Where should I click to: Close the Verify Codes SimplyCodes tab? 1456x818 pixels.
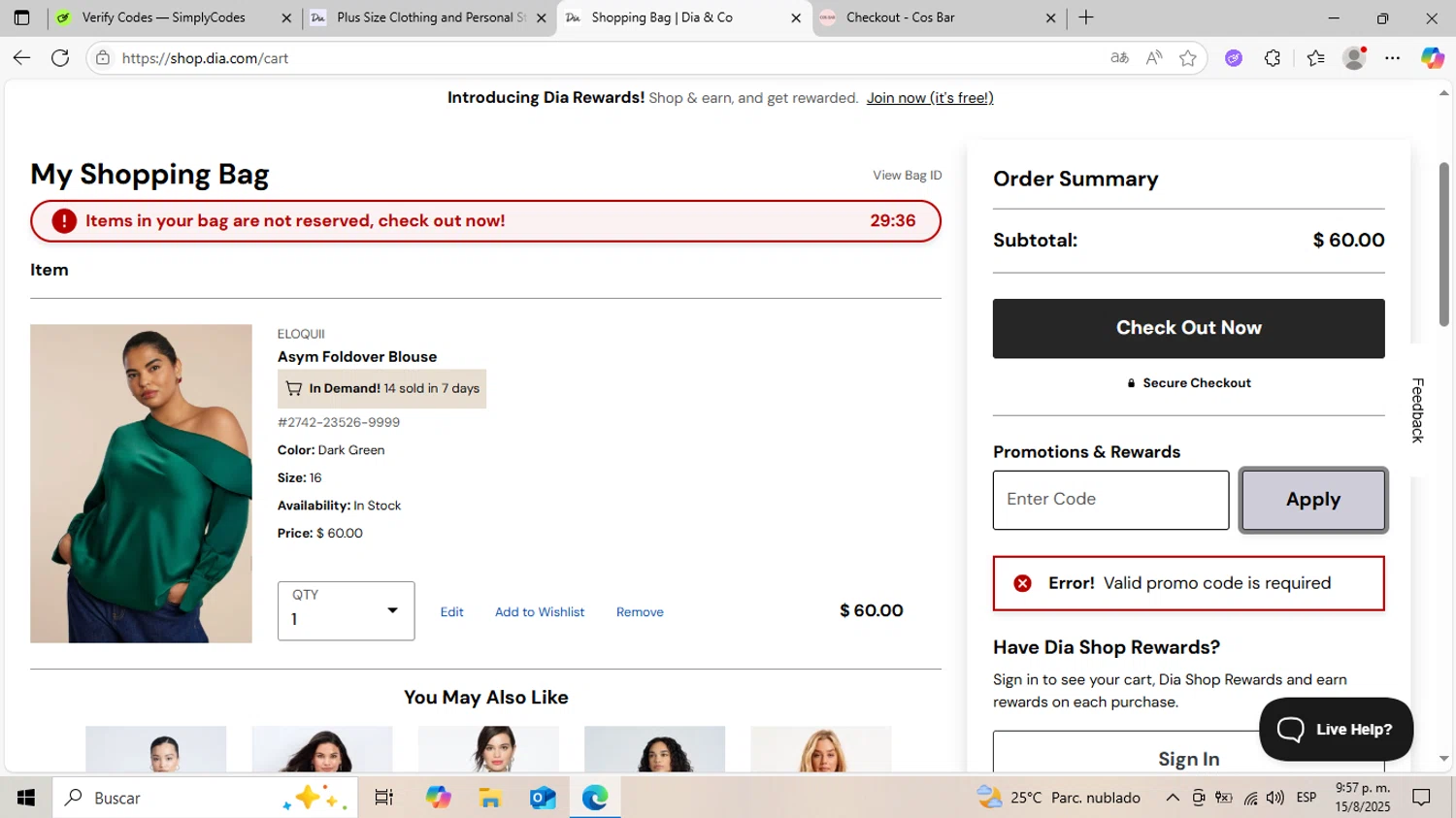(x=286, y=17)
